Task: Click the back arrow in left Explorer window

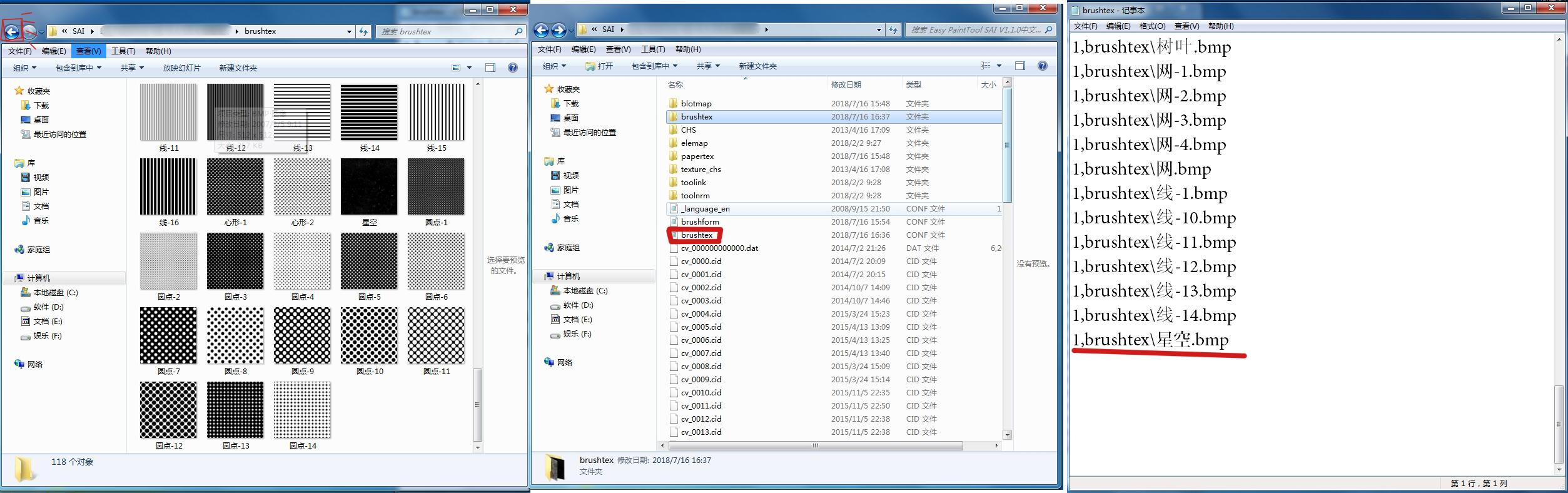Action: pos(11,31)
